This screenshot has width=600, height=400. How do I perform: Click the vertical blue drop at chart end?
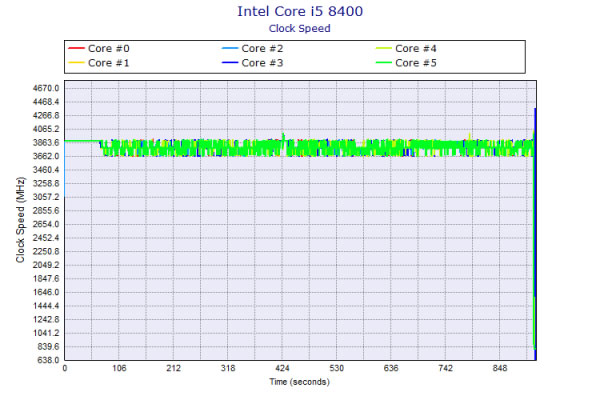pyautogui.click(x=535, y=234)
